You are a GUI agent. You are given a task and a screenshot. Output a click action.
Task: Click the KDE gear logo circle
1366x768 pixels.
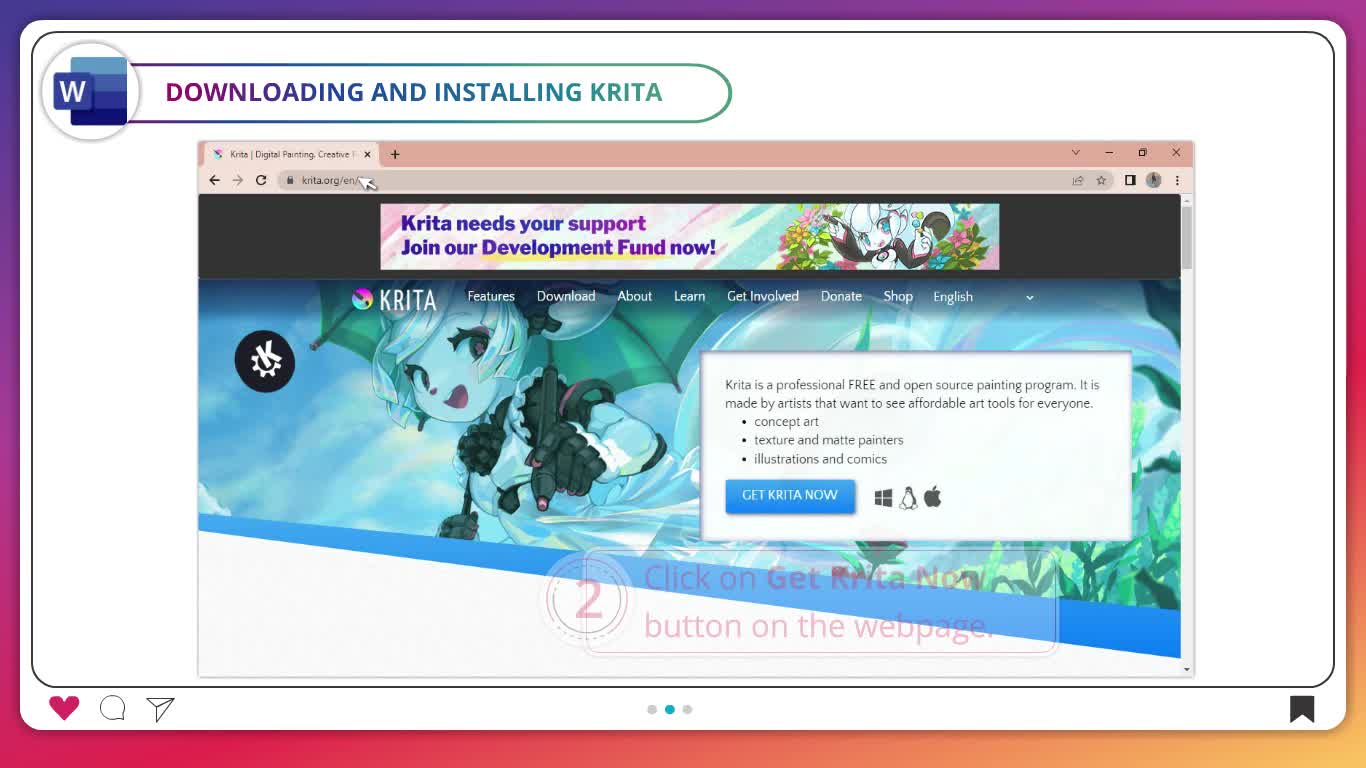265,361
